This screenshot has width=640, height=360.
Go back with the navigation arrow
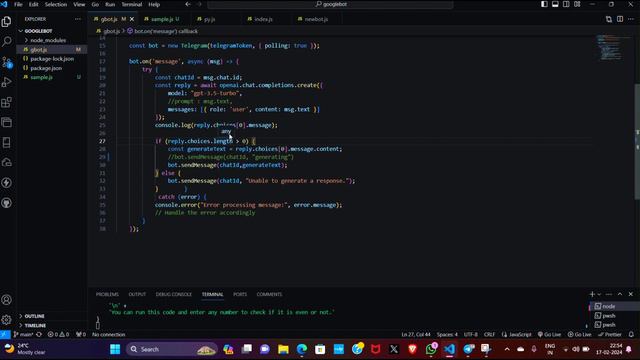pyautogui.click(x=188, y=4)
